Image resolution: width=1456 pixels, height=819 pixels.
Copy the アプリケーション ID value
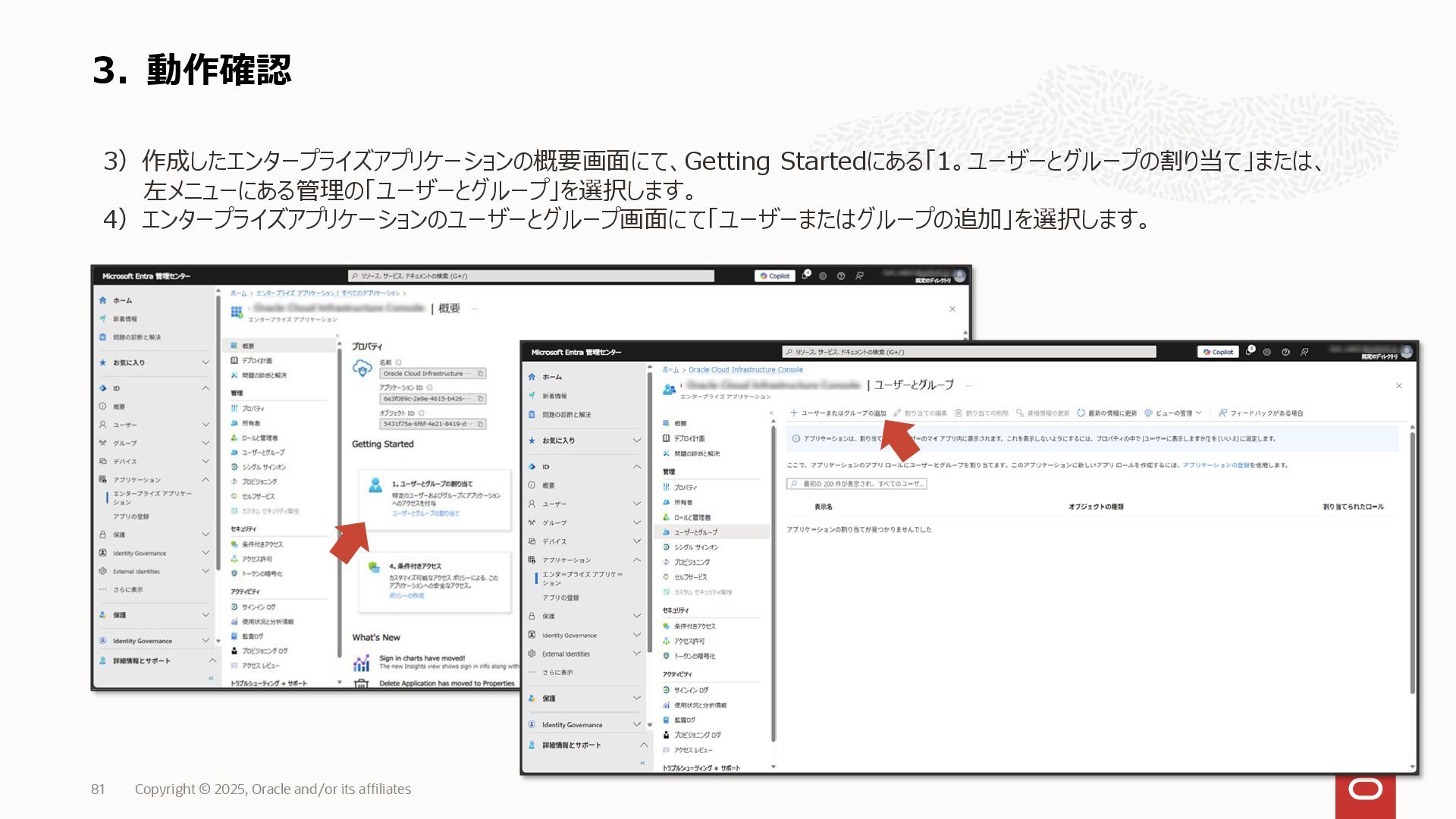click(481, 399)
